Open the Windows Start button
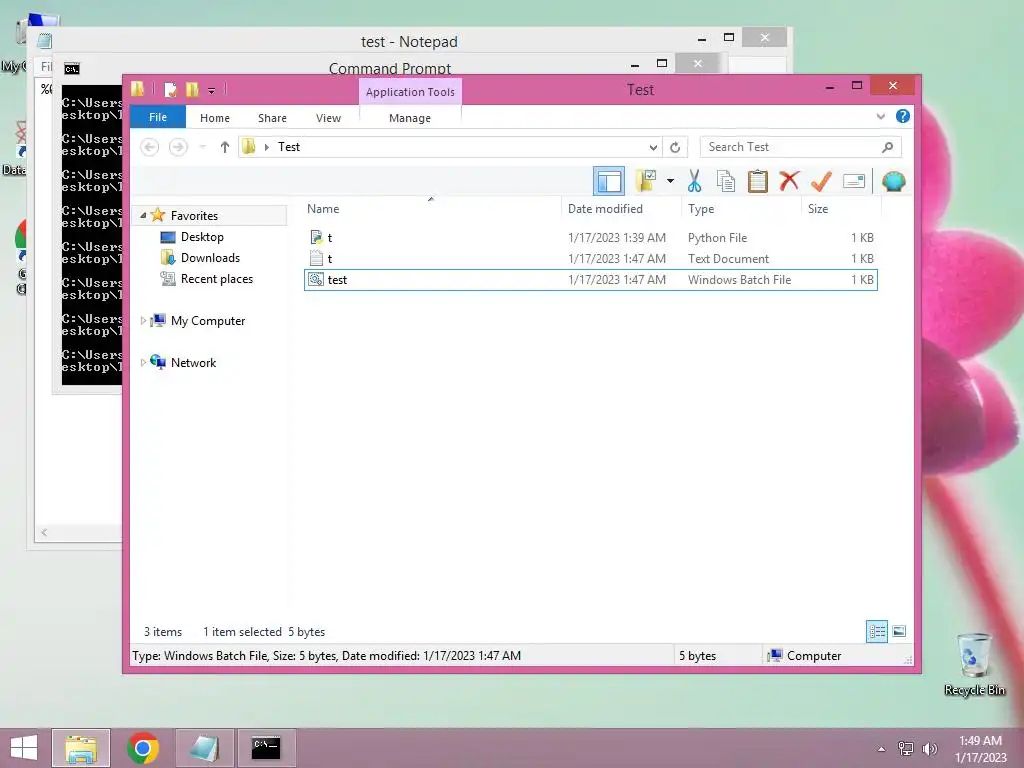The height and width of the screenshot is (768, 1024). [24, 748]
